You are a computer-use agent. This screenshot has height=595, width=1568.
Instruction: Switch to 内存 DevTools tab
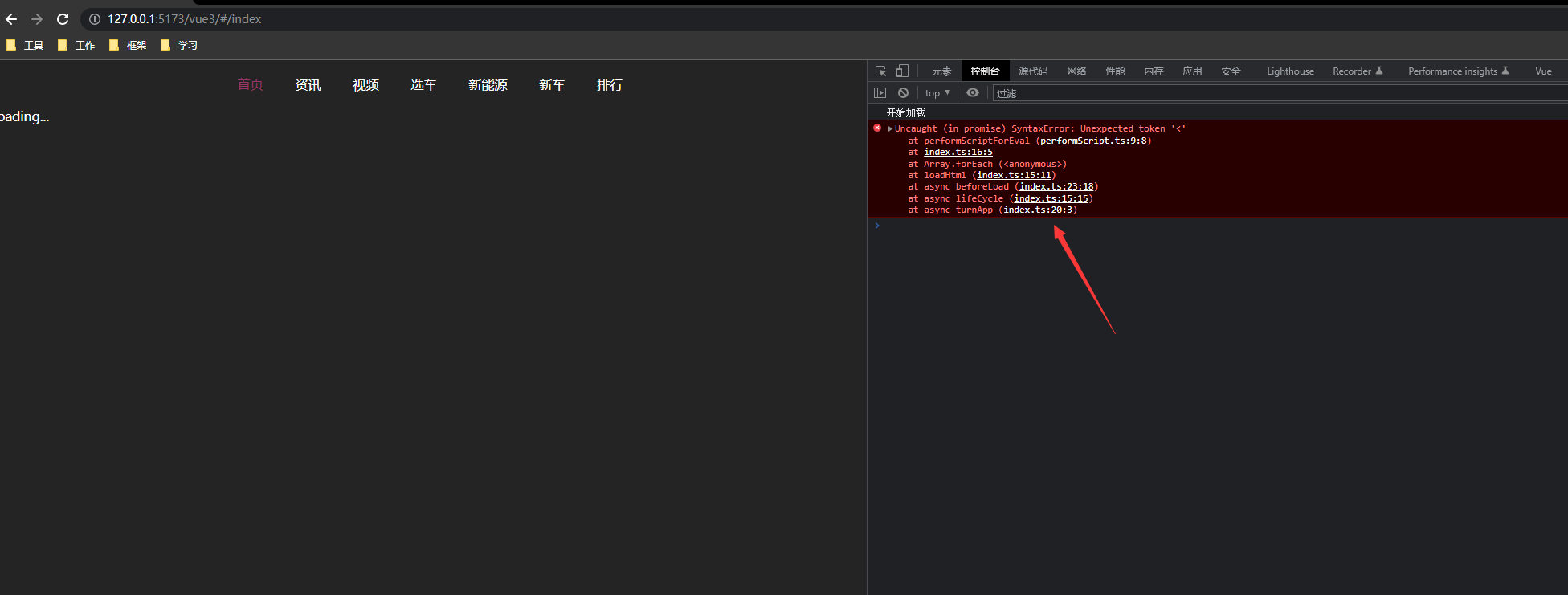coord(1154,71)
